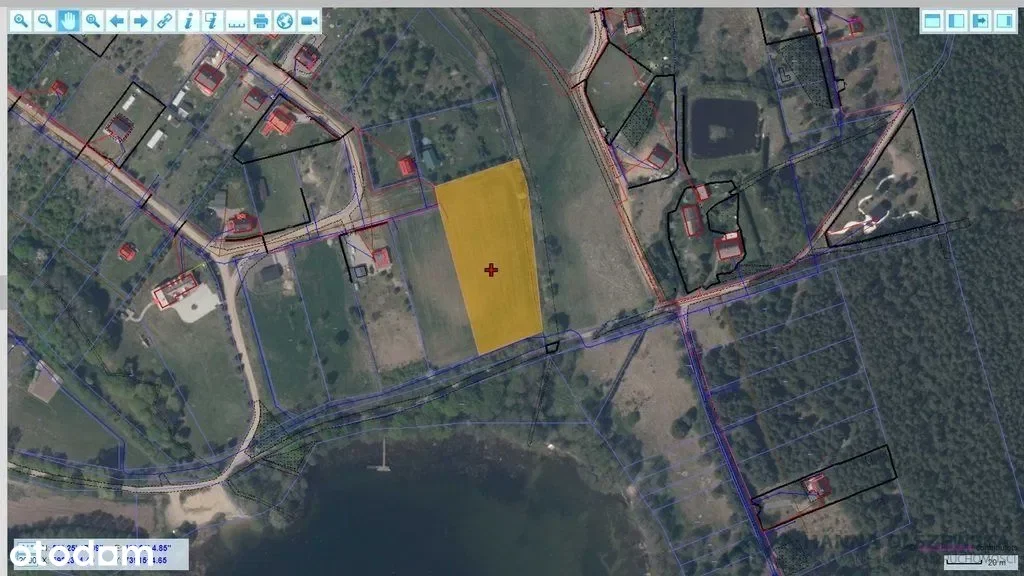1024x576 pixels.
Task: Toggle the right side panel button
Action: 1003,20
